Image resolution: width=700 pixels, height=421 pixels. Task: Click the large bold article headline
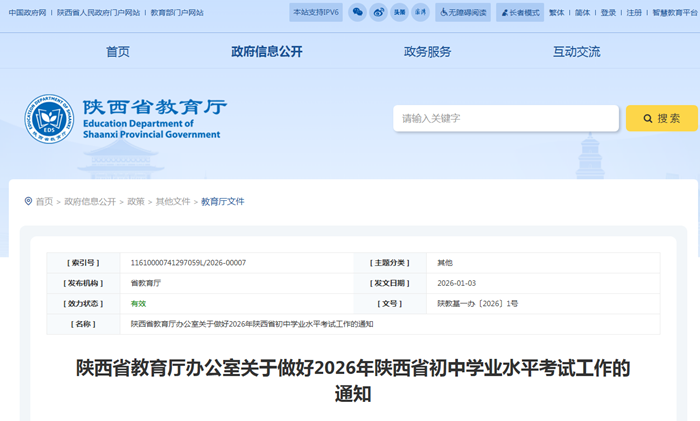353,381
